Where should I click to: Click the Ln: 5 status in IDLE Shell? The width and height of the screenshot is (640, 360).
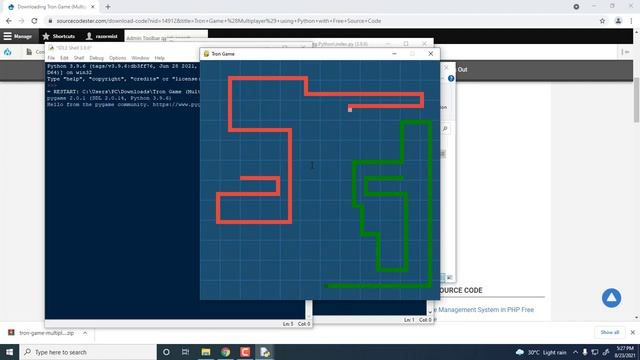(x=288, y=324)
